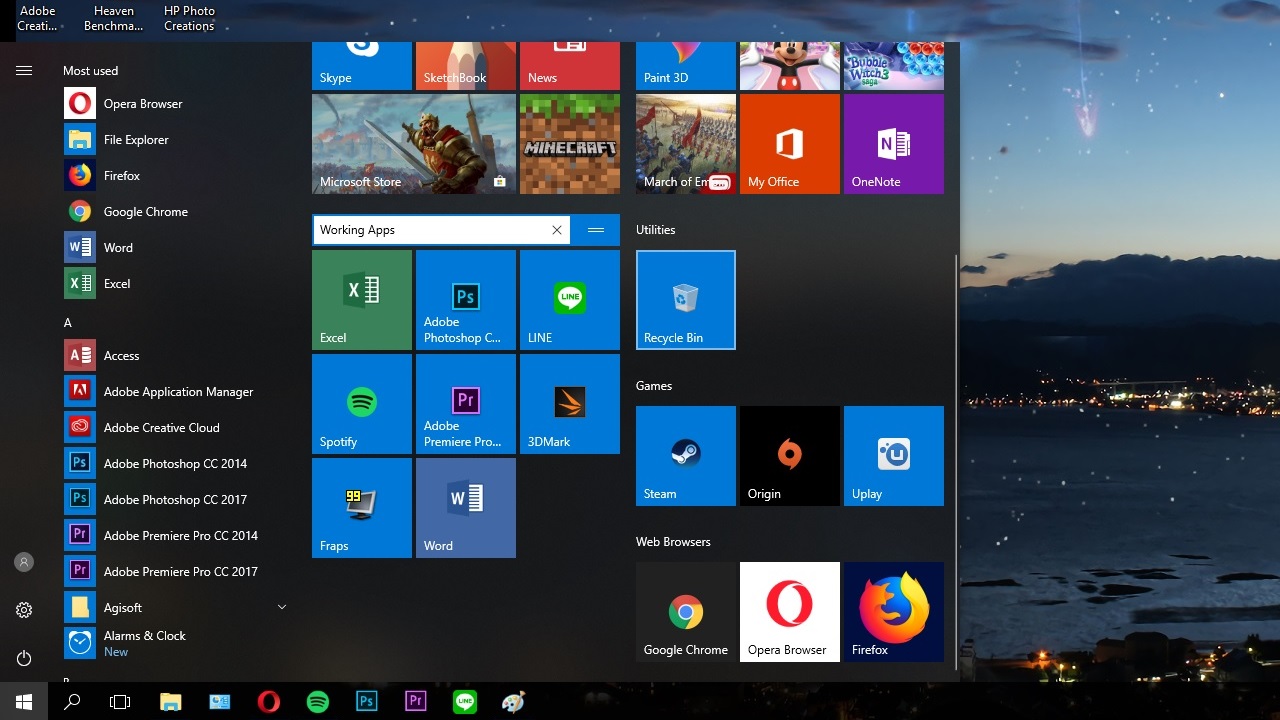This screenshot has height=720, width=1280.
Task: Toggle the hamburger menu to expand the Start sidebar
Action: [x=24, y=71]
